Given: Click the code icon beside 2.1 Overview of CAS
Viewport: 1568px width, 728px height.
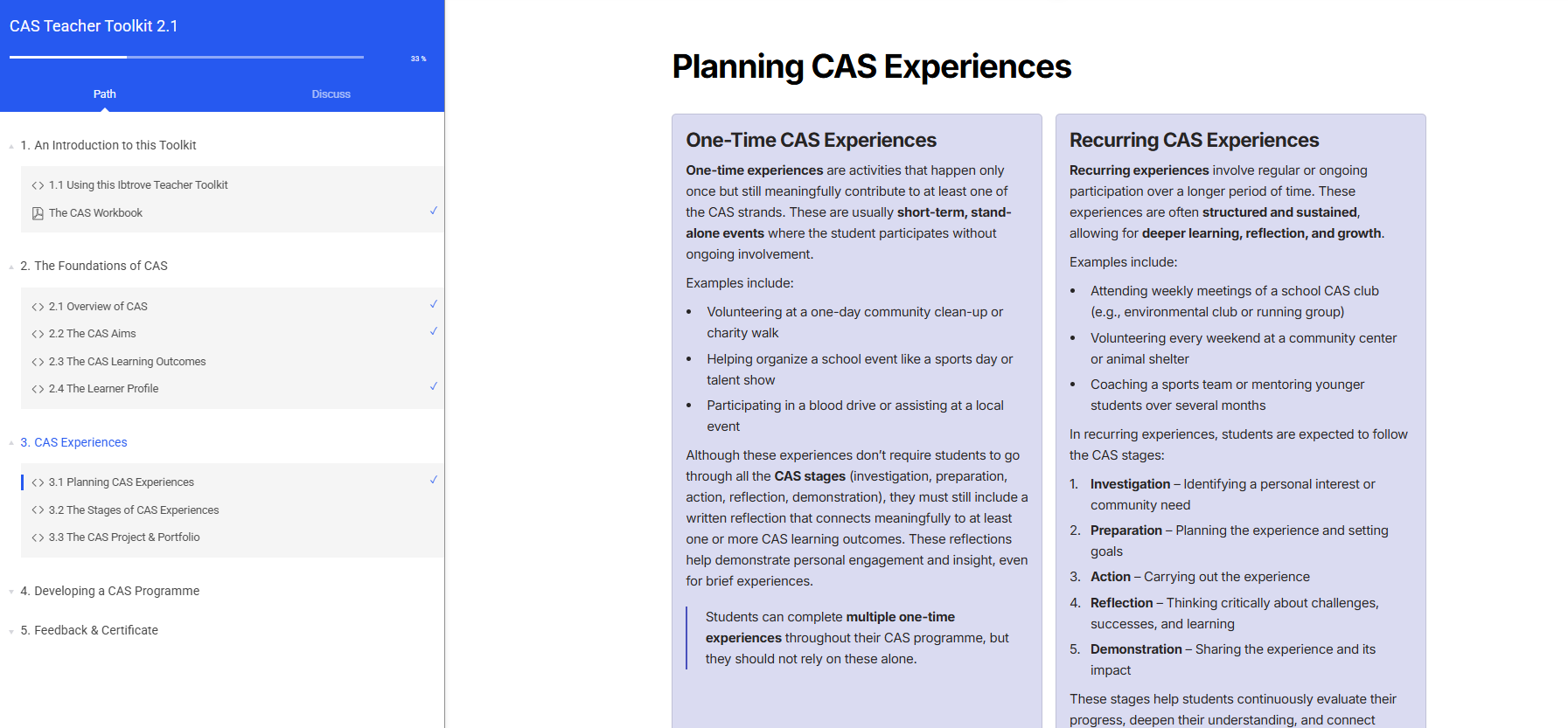Looking at the screenshot, I should 38,307.
